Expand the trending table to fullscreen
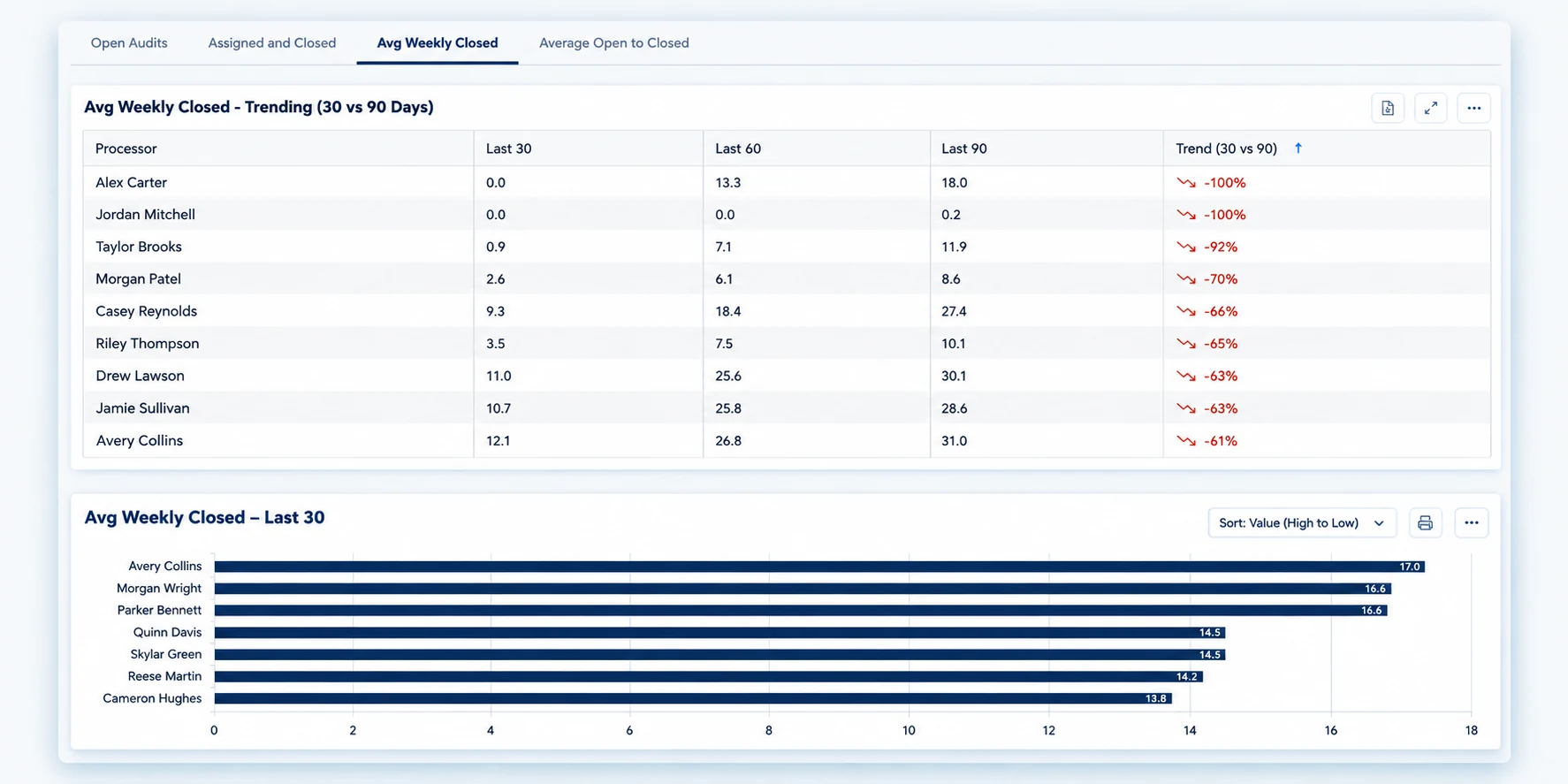Viewport: 1568px width, 784px height. [x=1431, y=108]
